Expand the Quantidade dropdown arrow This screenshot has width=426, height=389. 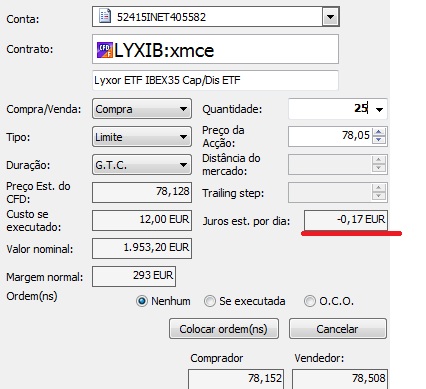point(379,109)
